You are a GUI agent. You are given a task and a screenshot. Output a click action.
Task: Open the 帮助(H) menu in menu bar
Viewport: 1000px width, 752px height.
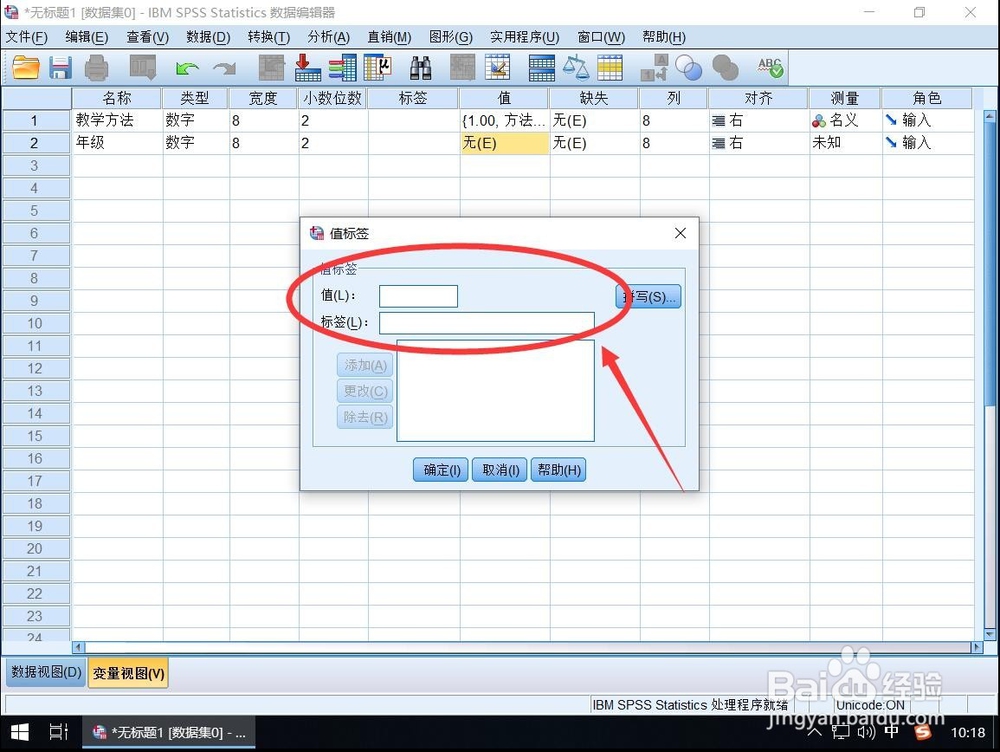coord(664,37)
